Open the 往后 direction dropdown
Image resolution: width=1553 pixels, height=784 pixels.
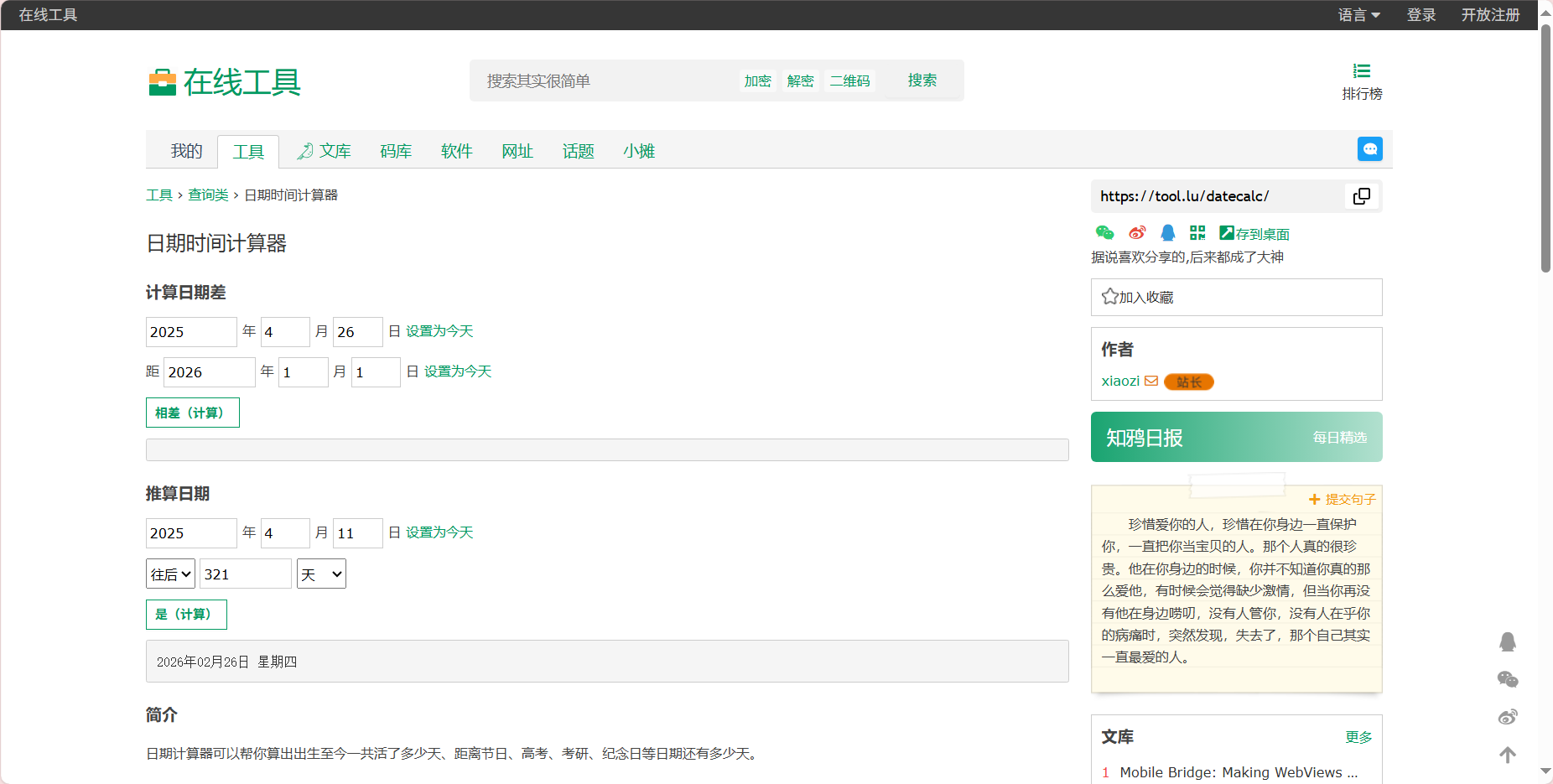(x=171, y=574)
